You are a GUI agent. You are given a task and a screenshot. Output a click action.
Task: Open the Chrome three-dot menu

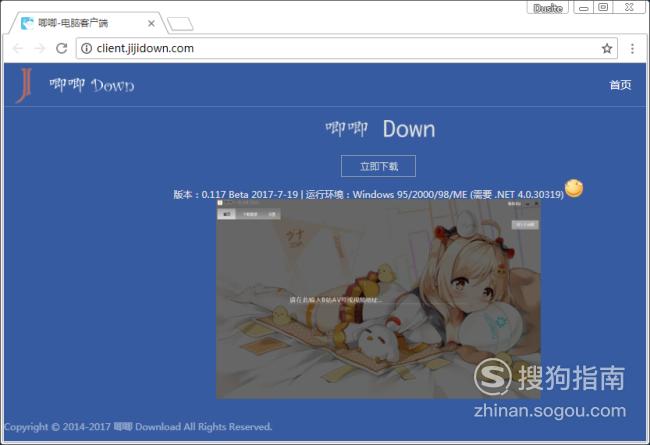(x=632, y=49)
